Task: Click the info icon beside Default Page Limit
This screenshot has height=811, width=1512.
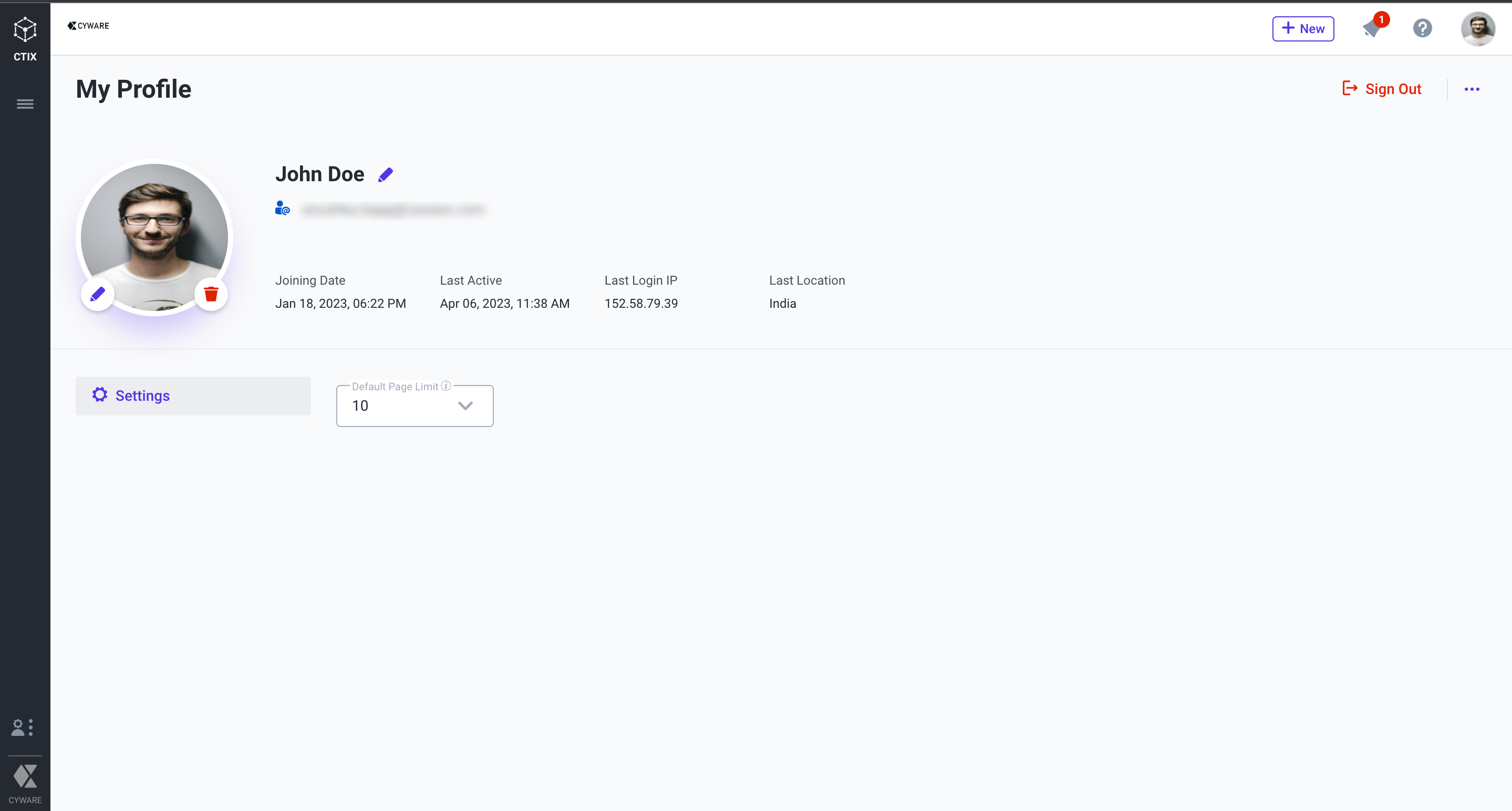Action: tap(446, 386)
